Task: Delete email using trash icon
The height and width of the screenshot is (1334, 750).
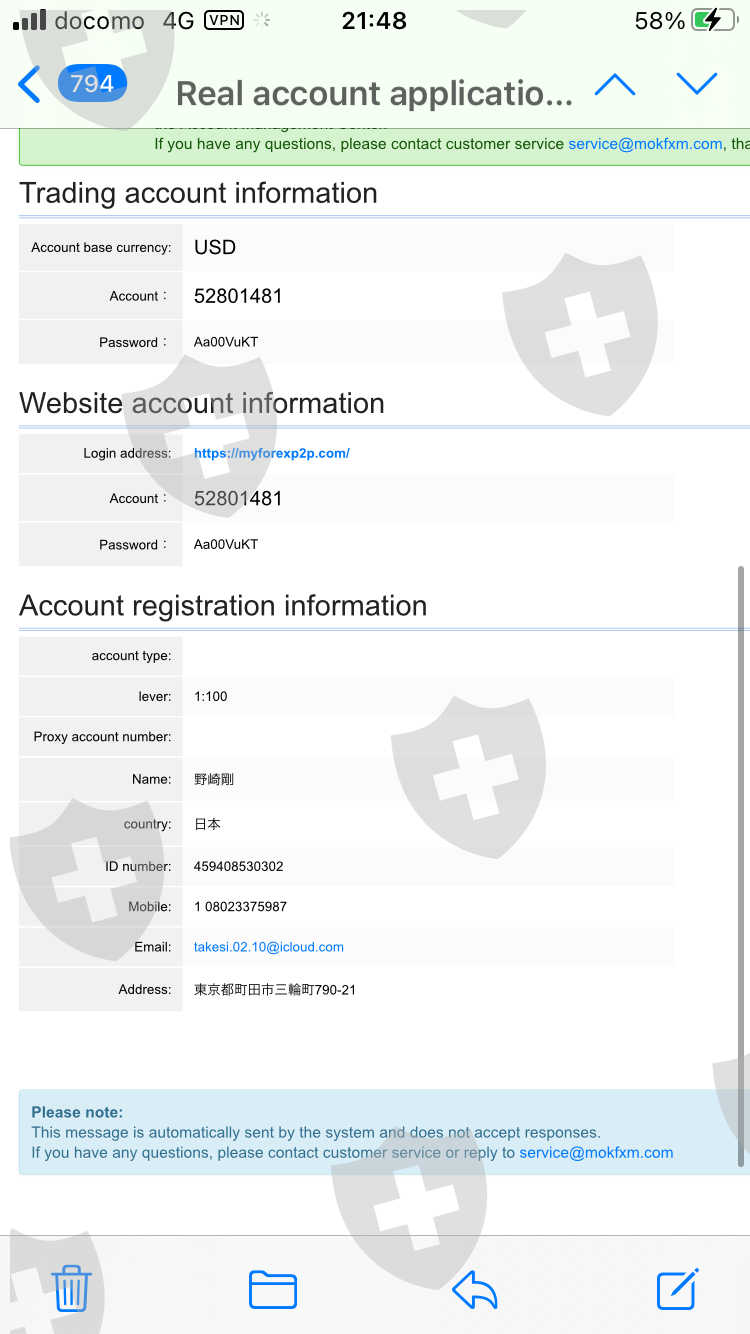Action: 71,1288
